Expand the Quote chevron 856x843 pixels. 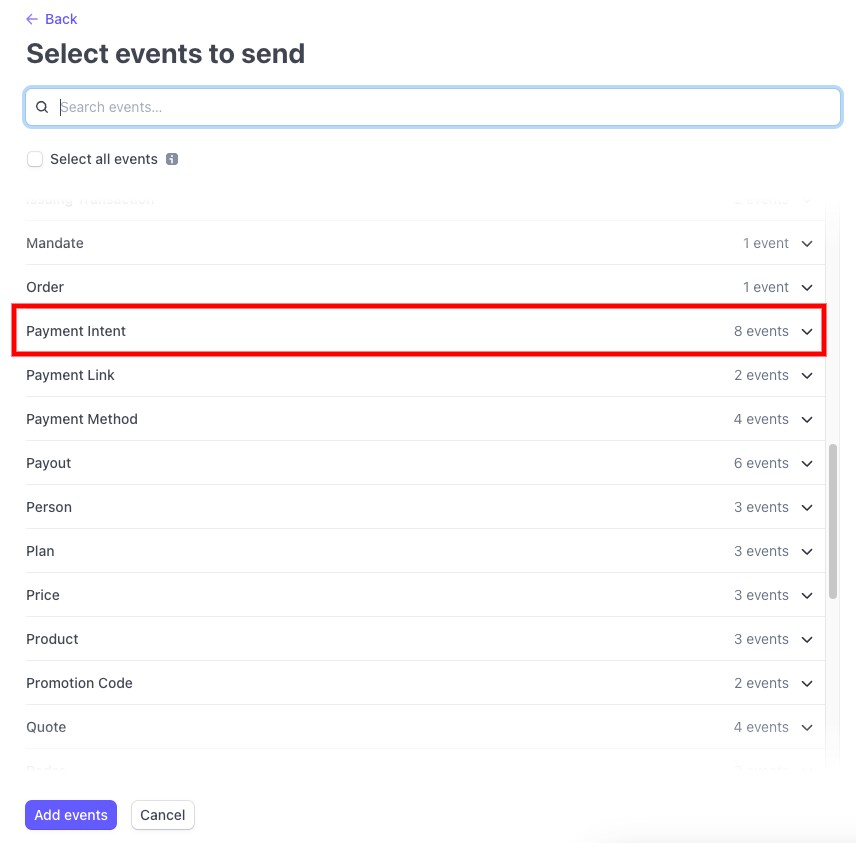[807, 727]
